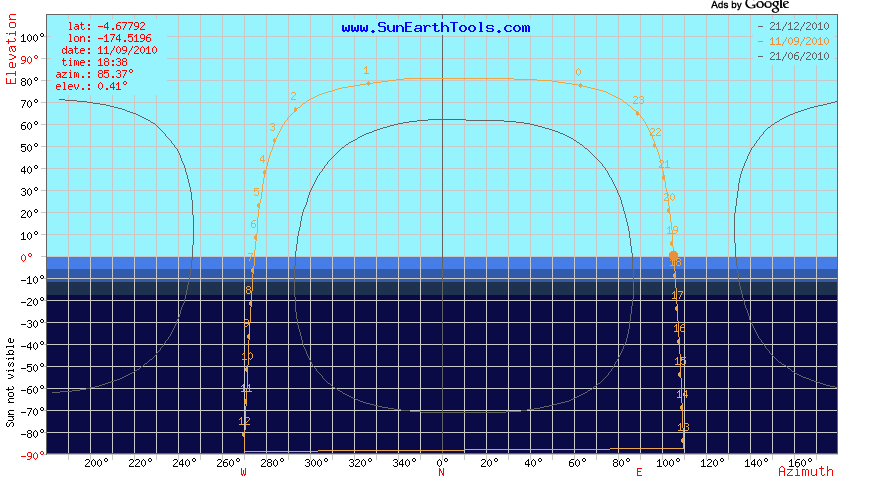Click the red E compass label

click(x=639, y=473)
